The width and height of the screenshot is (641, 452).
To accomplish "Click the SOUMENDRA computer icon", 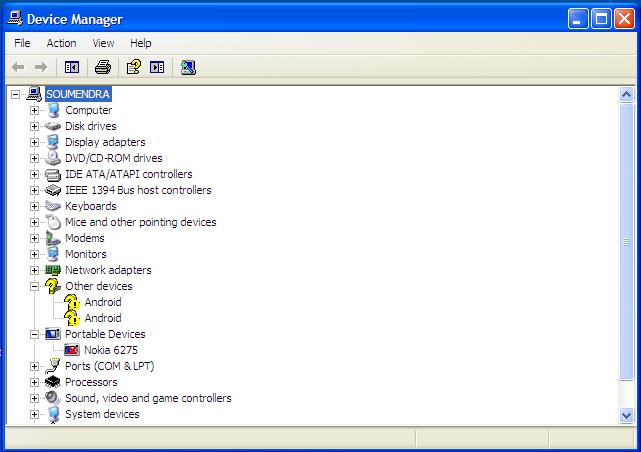I will 34,94.
